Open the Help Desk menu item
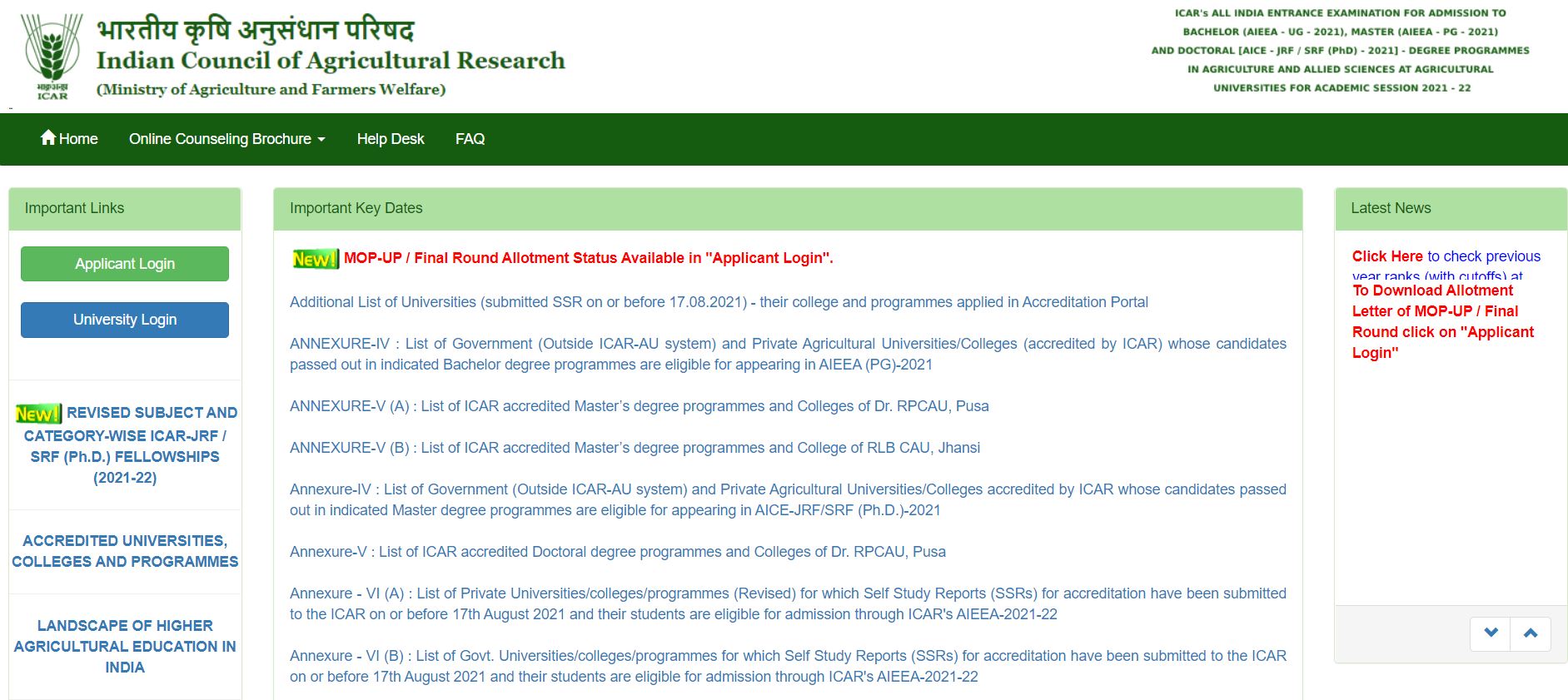 pos(391,139)
